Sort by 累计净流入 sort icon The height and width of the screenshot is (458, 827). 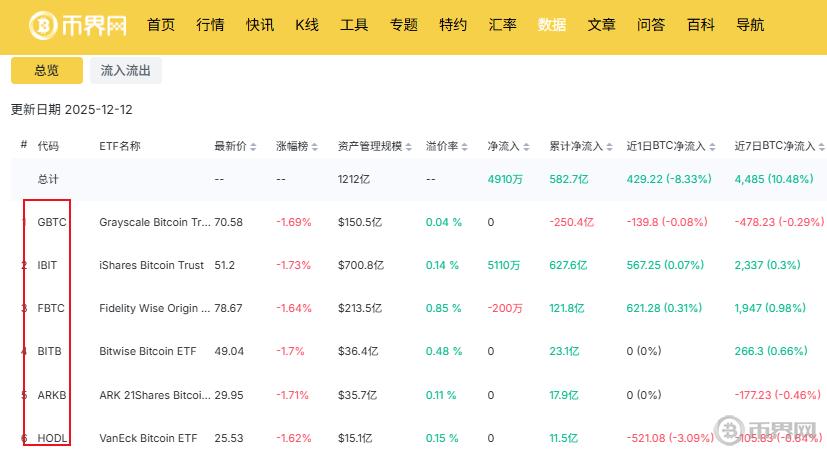click(610, 147)
